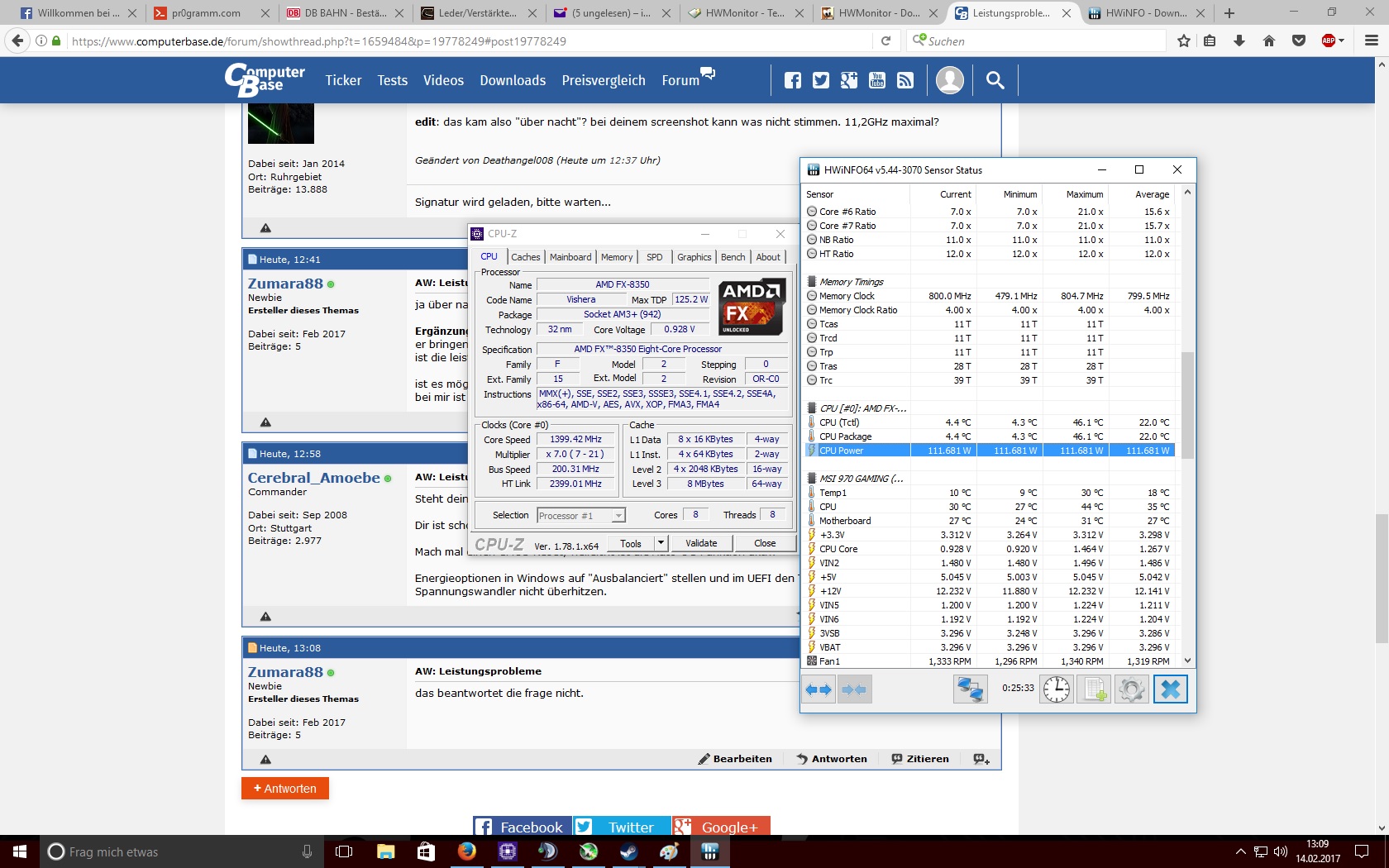This screenshot has width=1389, height=868.
Task: Share on Facebook via the share button
Action: 523,827
